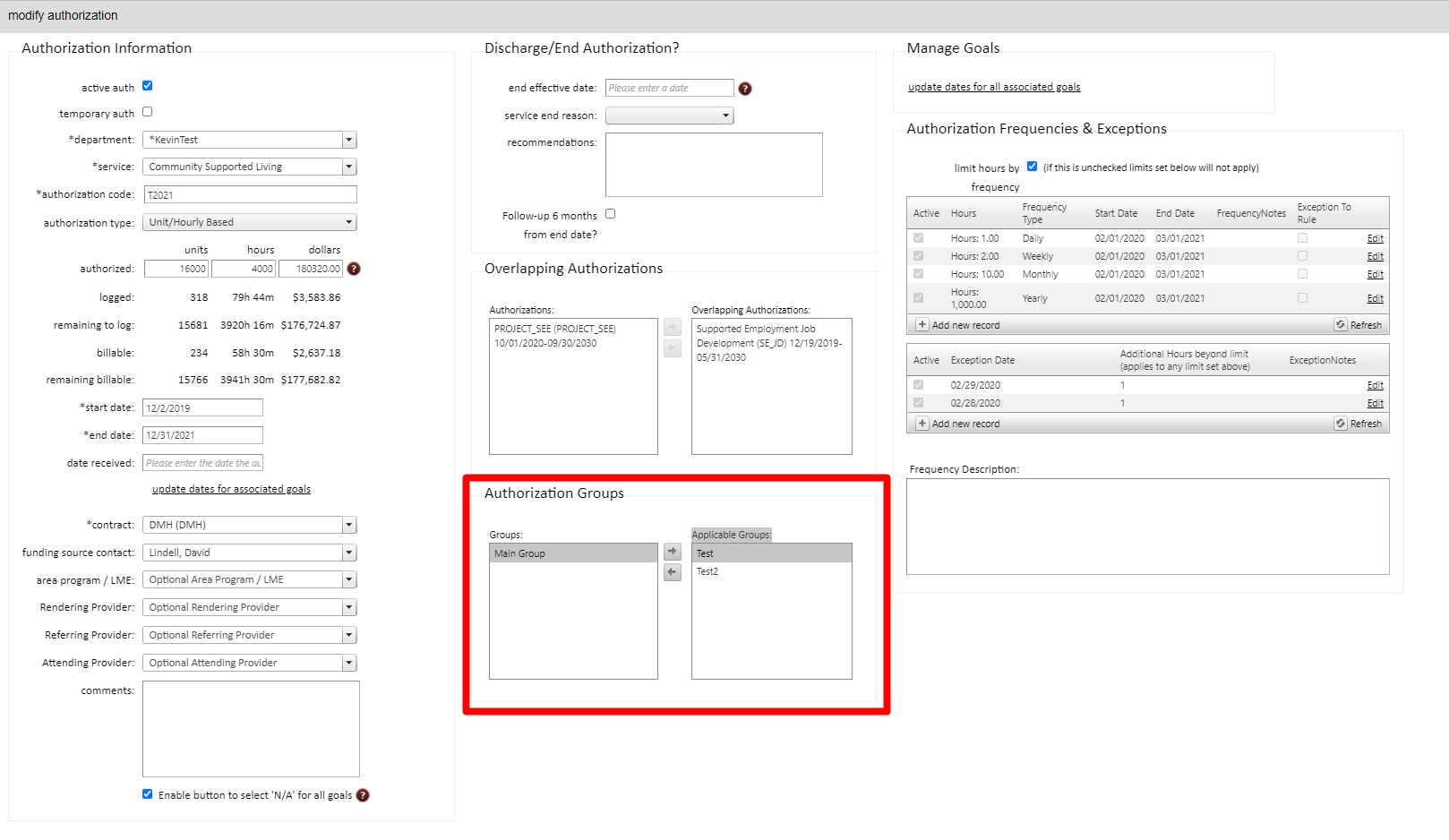Screen dimensions: 1449x840
Task: Toggle Enable button to select N/A checkbox
Action: click(x=148, y=794)
